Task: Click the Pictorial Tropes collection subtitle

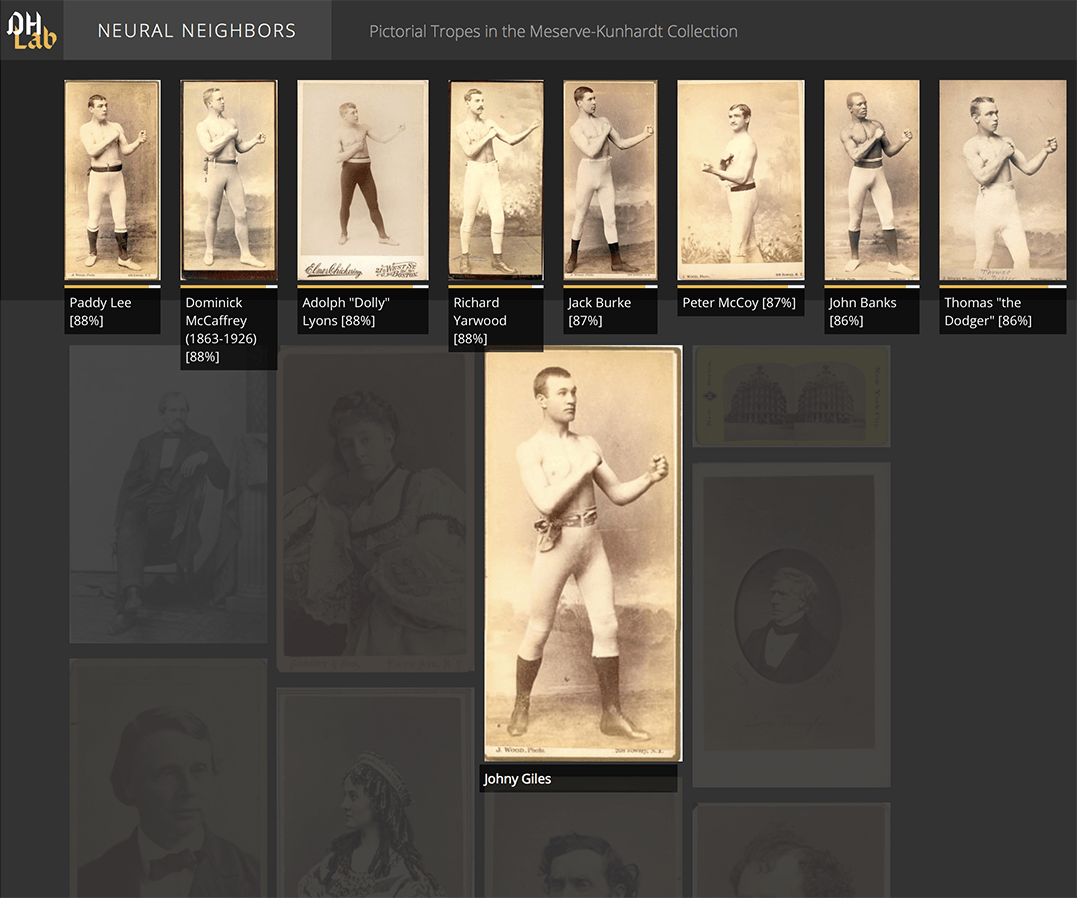Action: (x=553, y=31)
